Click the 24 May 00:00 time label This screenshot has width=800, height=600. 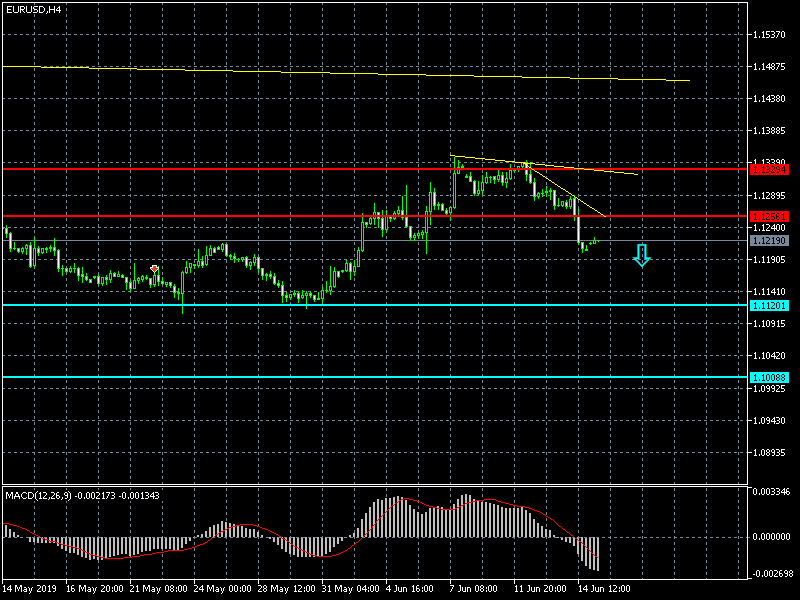click(x=222, y=589)
